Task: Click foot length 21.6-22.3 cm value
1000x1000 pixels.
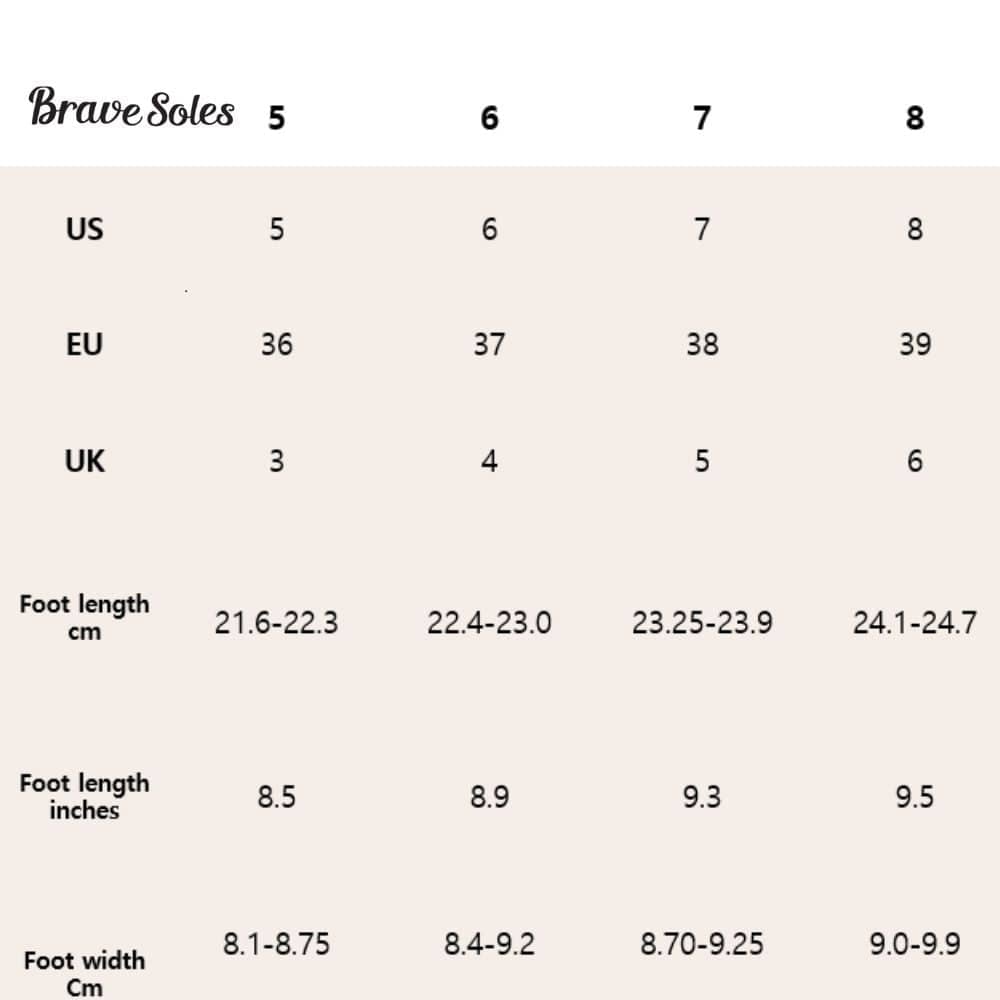Action: coord(276,623)
